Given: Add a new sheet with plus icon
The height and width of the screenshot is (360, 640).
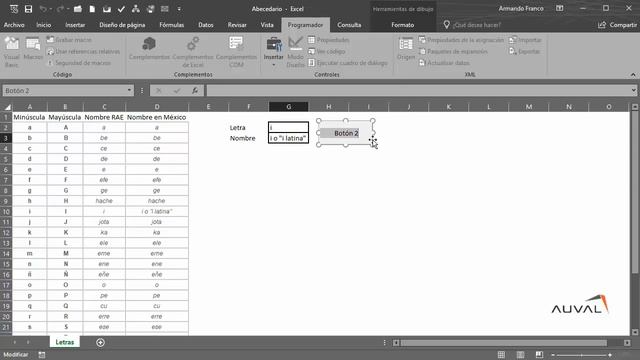Looking at the screenshot, I should pyautogui.click(x=100, y=342).
